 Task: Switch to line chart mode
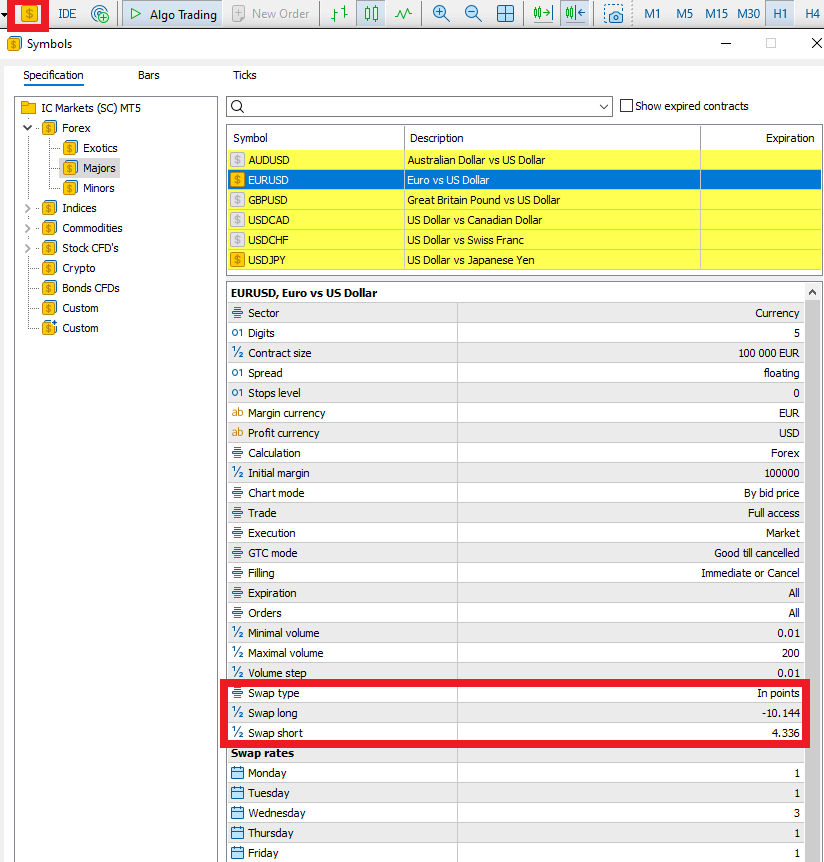coord(402,14)
